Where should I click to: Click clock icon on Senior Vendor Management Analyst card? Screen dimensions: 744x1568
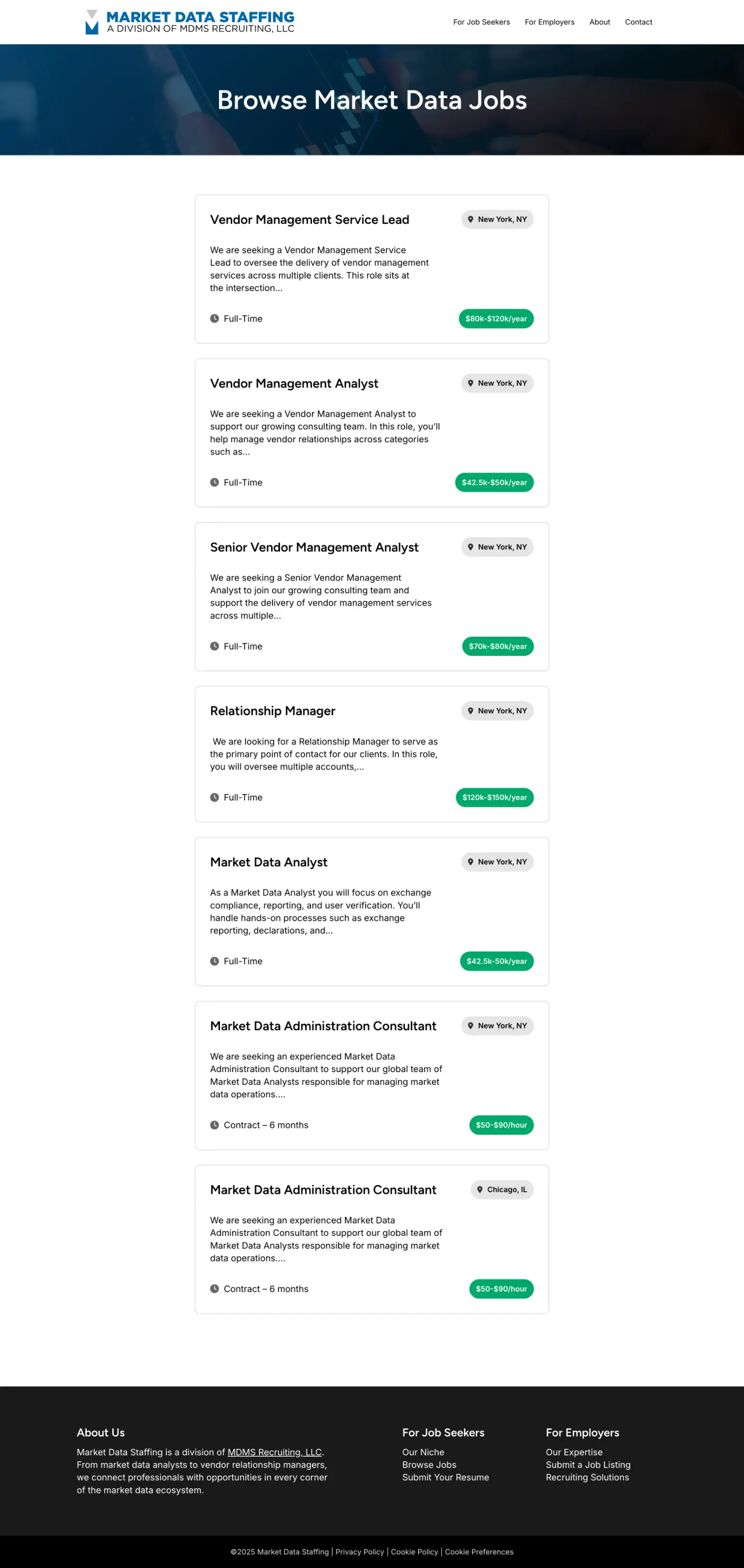(x=214, y=646)
